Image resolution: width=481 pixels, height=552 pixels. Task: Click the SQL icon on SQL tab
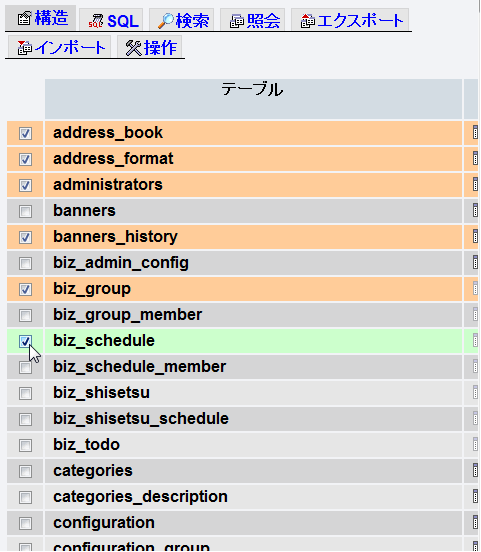(96, 21)
